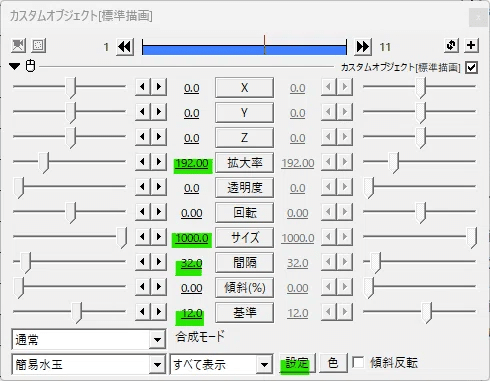Open the すべて表示 dropdown

click(221, 364)
